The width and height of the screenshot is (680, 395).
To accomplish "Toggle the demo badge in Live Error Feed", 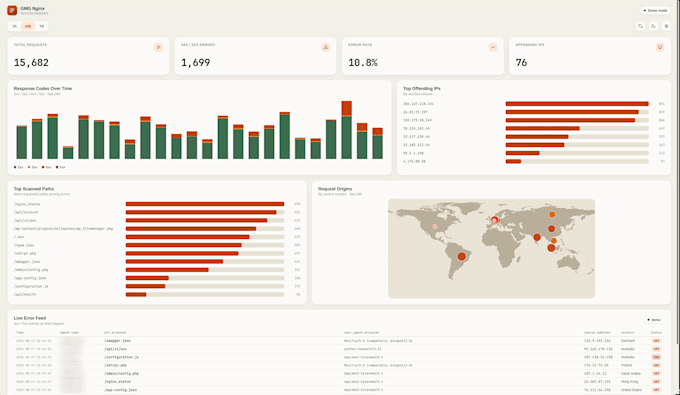I will coord(654,320).
